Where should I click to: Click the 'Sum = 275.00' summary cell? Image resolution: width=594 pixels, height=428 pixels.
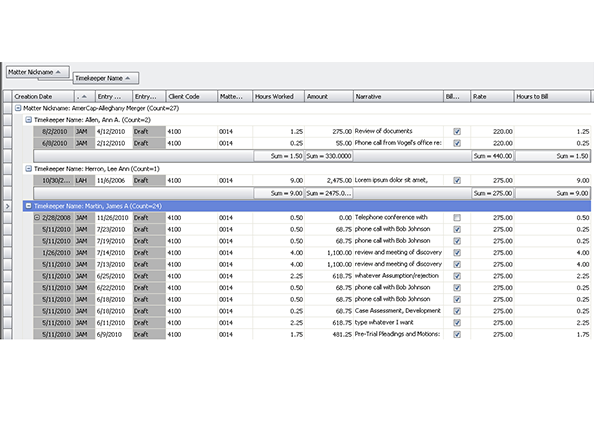click(x=492, y=193)
